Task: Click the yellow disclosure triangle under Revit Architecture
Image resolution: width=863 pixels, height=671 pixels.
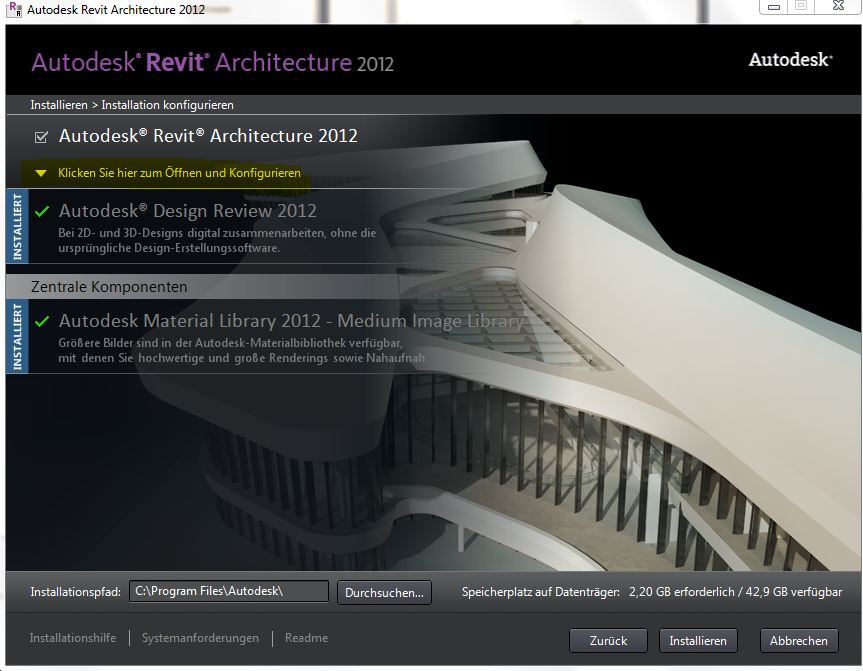Action: coord(41,173)
